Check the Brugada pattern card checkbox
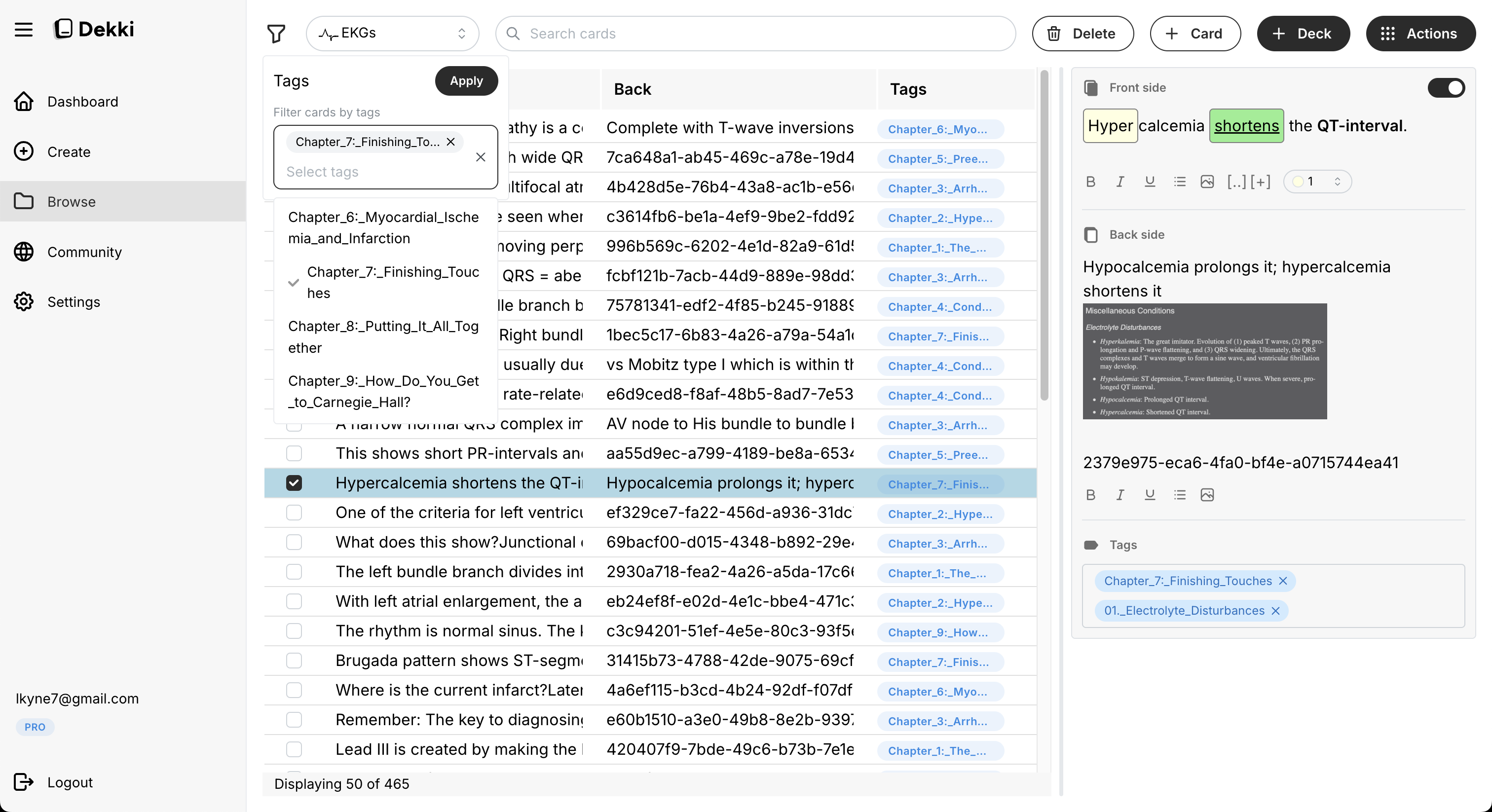The width and height of the screenshot is (1492, 812). [294, 661]
